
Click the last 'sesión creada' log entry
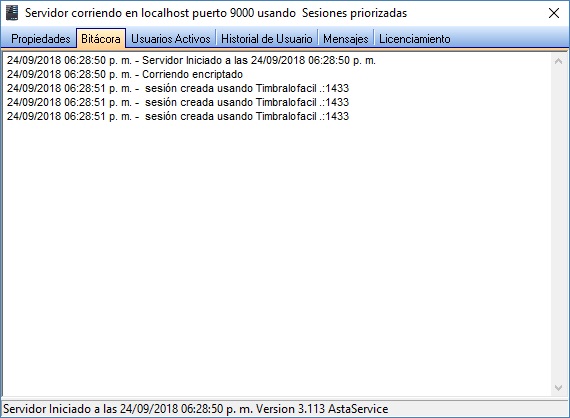[x=178, y=116]
